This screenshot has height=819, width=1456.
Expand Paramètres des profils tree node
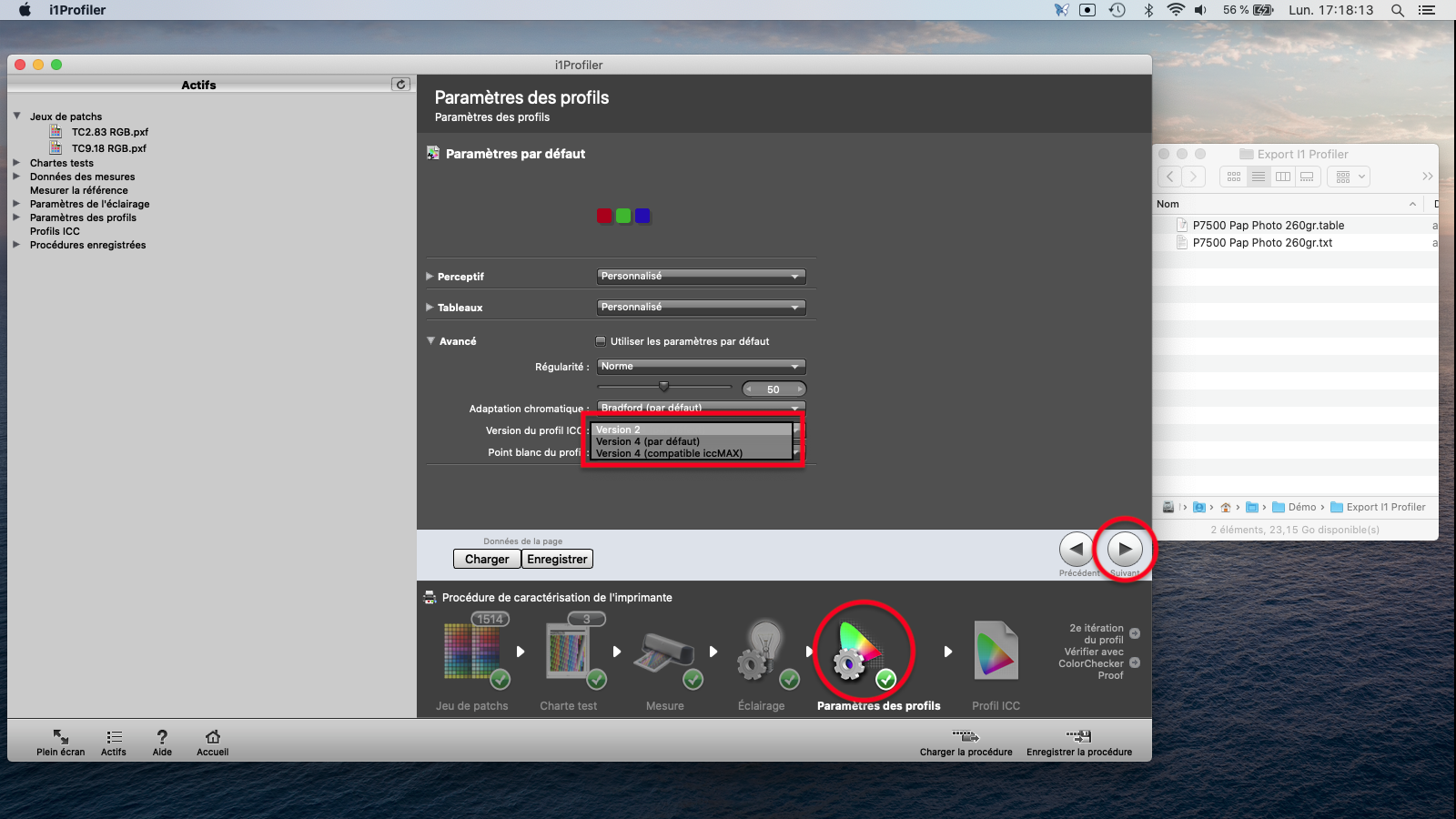(x=16, y=217)
